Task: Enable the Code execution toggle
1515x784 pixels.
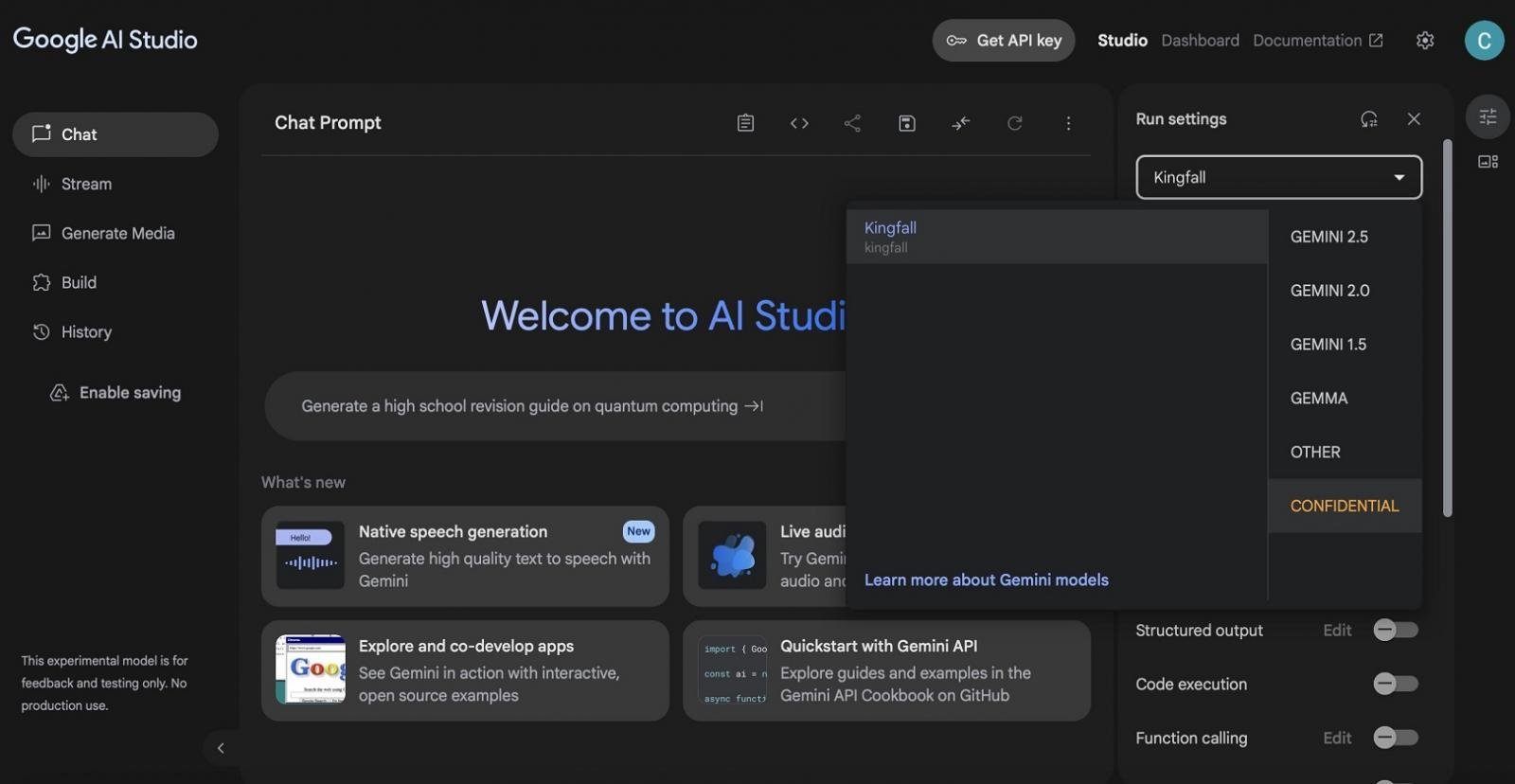Action: click(1395, 684)
